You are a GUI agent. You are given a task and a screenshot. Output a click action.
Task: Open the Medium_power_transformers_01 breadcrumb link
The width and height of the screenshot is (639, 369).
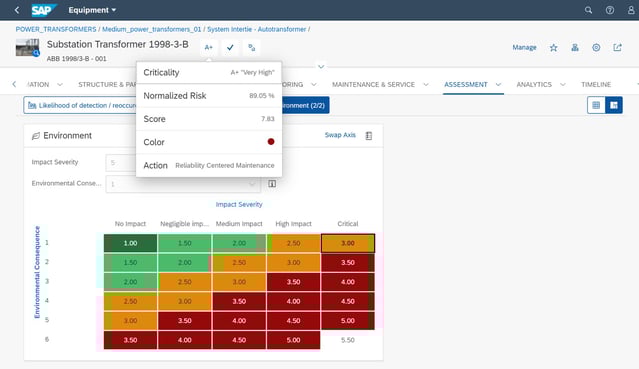point(152,29)
